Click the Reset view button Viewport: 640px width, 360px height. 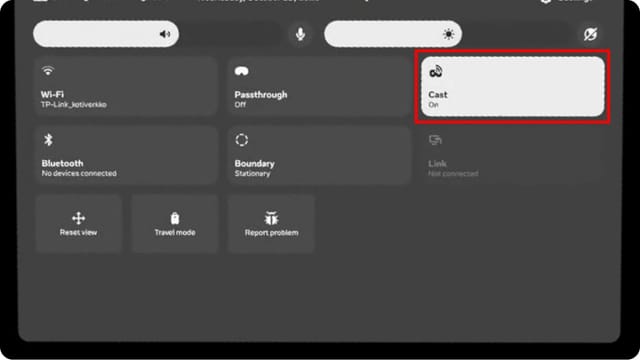[78, 224]
